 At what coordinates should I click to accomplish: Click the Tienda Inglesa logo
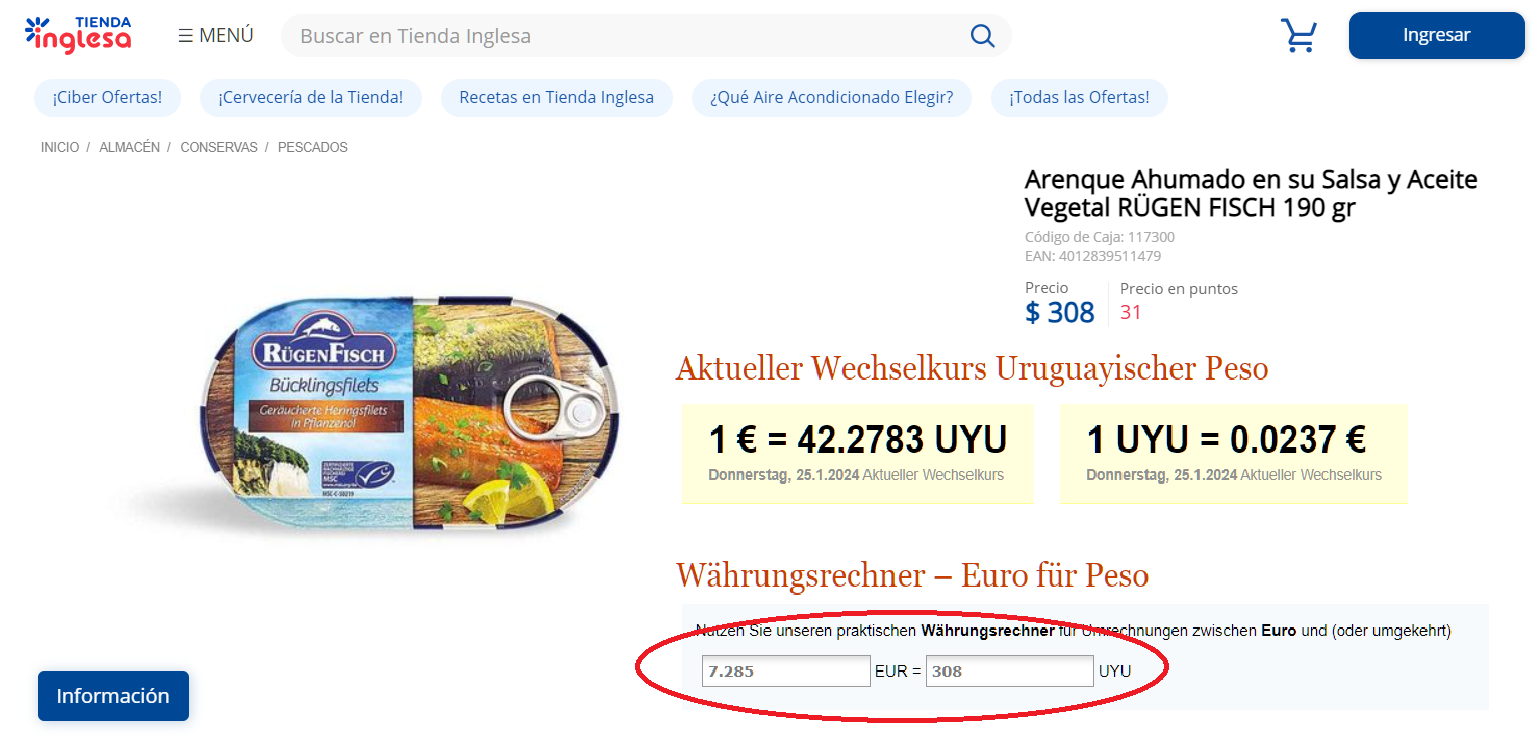pos(78,35)
